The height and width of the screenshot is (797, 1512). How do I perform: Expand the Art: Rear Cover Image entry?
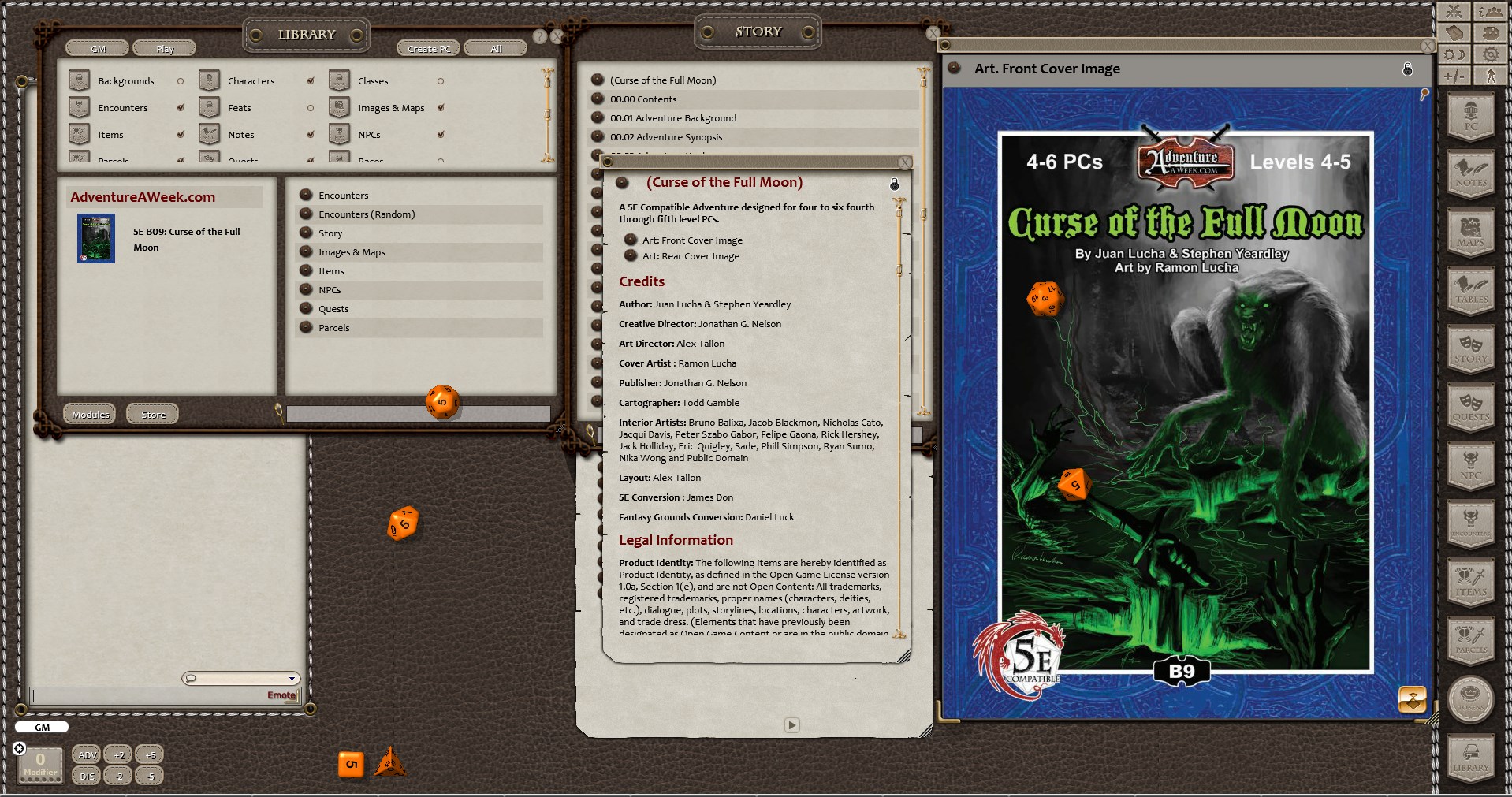tap(631, 256)
